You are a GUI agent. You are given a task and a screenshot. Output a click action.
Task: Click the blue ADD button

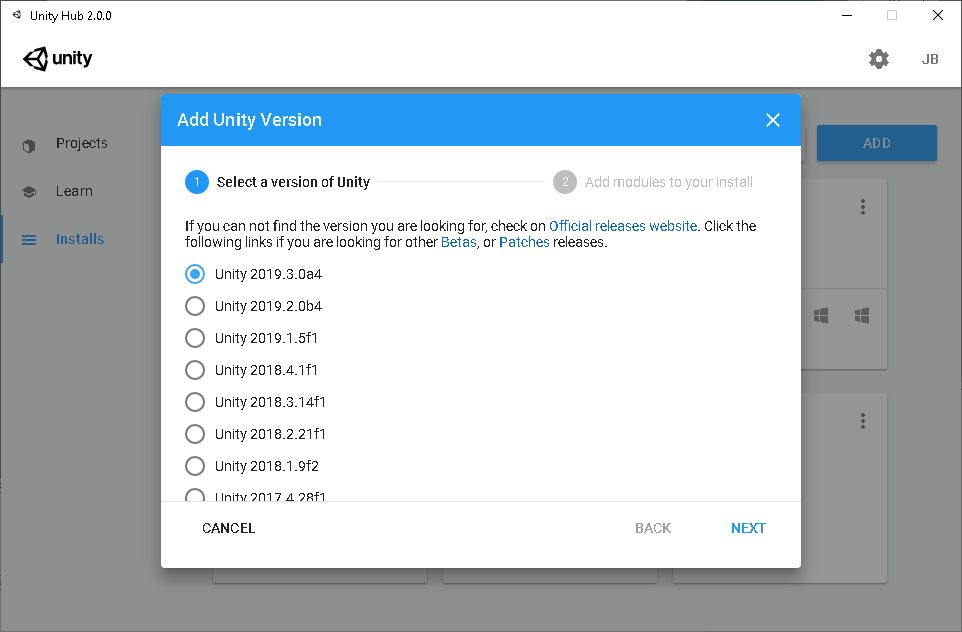click(x=876, y=143)
